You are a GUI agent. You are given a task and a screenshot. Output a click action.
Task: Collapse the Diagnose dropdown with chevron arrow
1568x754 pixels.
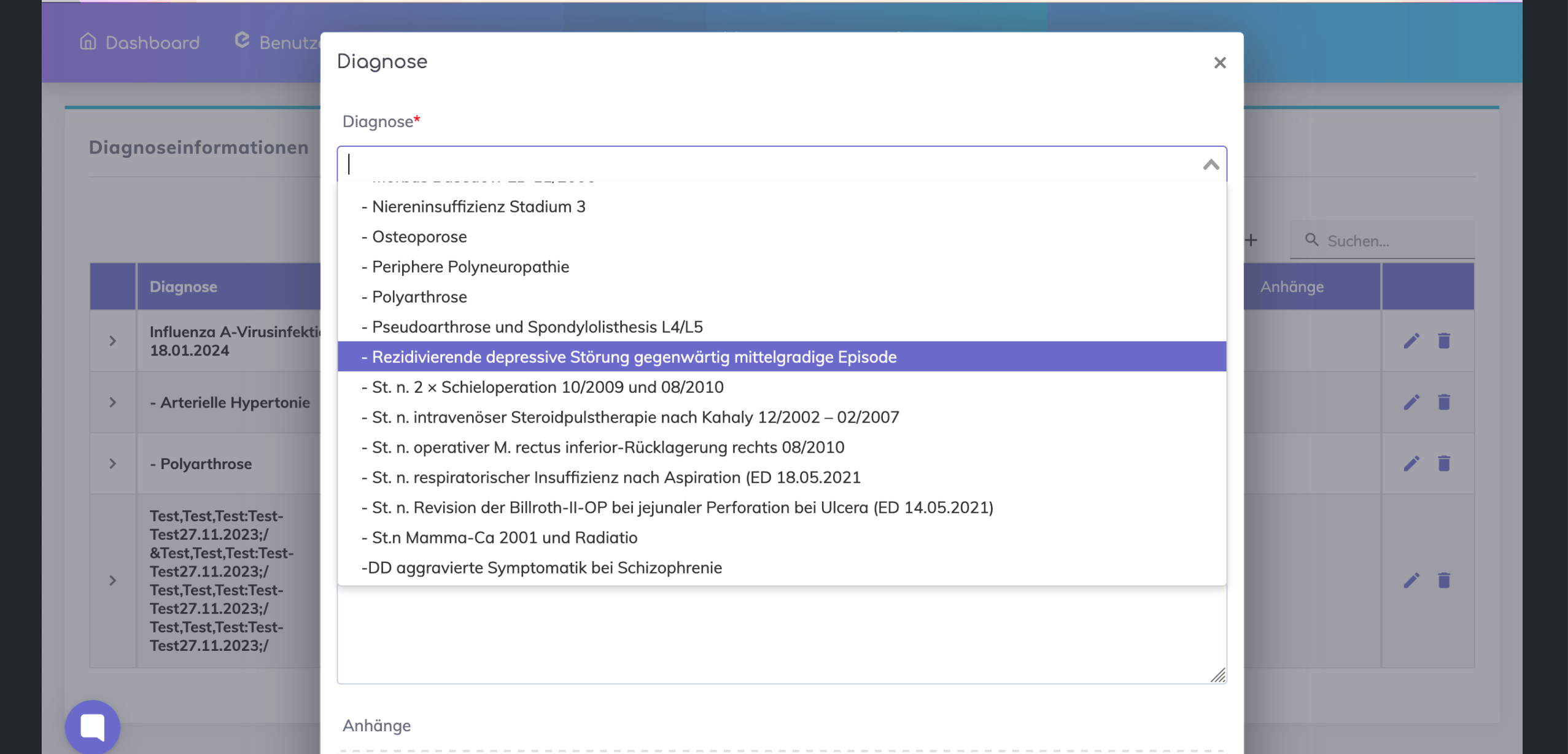1211,165
